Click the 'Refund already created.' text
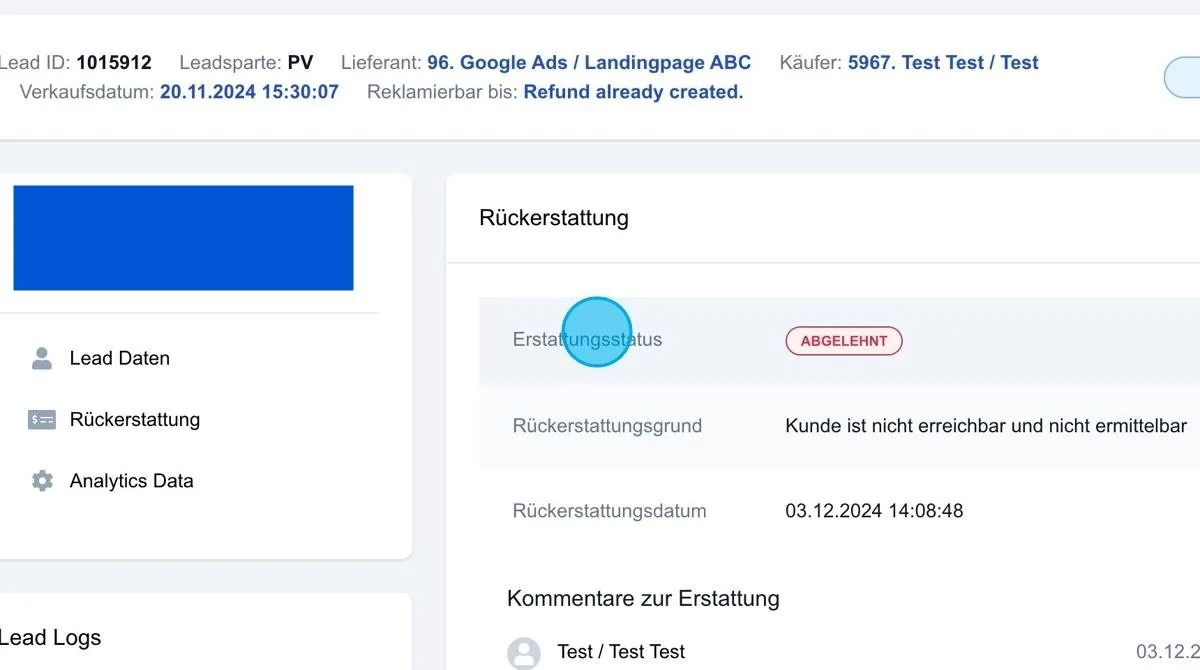Viewport: 1200px width, 670px height. point(633,92)
